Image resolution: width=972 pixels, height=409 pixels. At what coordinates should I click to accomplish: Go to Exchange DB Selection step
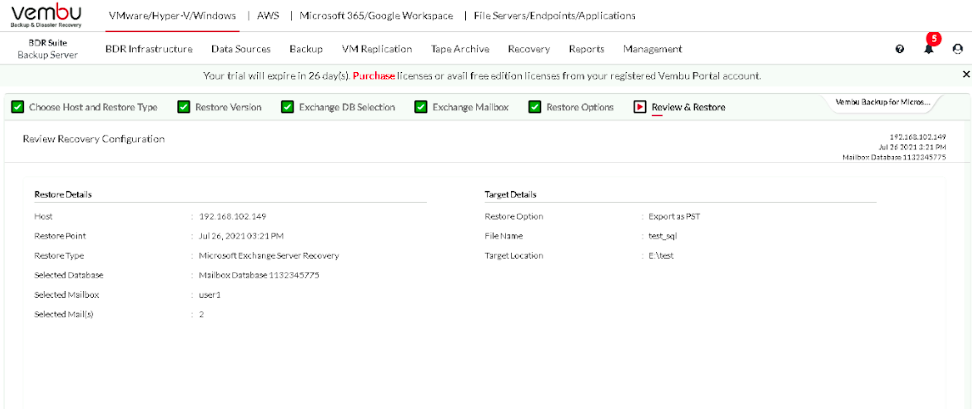(347, 107)
